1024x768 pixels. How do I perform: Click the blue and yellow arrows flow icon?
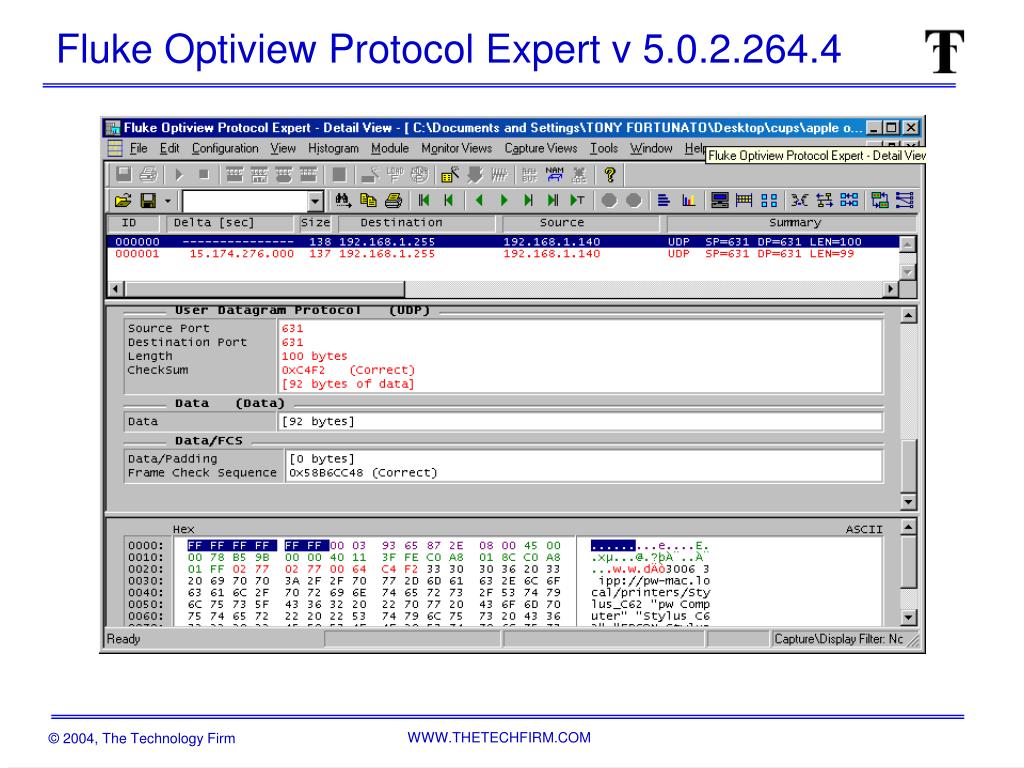824,200
